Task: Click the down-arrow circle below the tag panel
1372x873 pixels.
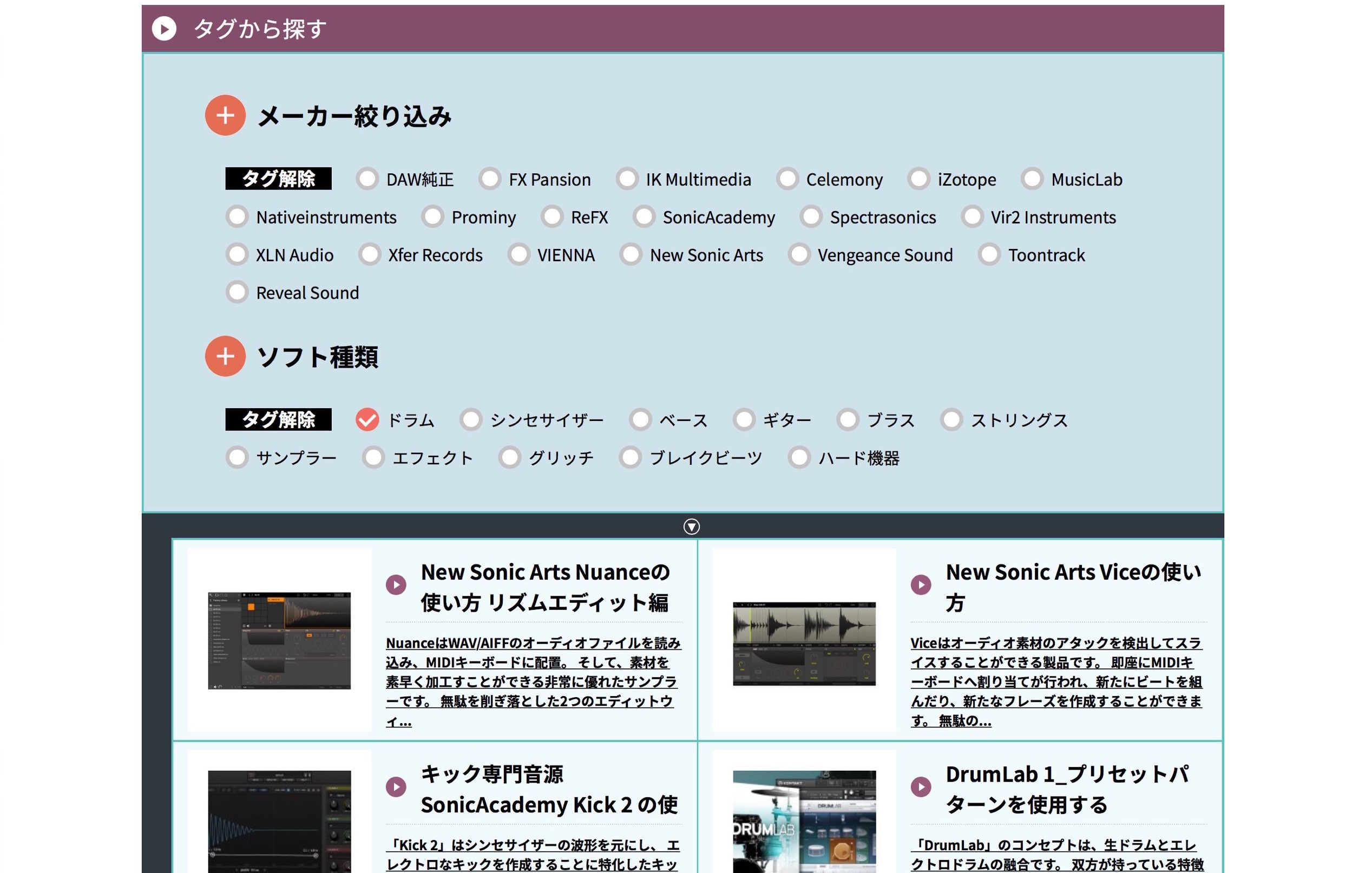Action: click(x=691, y=526)
